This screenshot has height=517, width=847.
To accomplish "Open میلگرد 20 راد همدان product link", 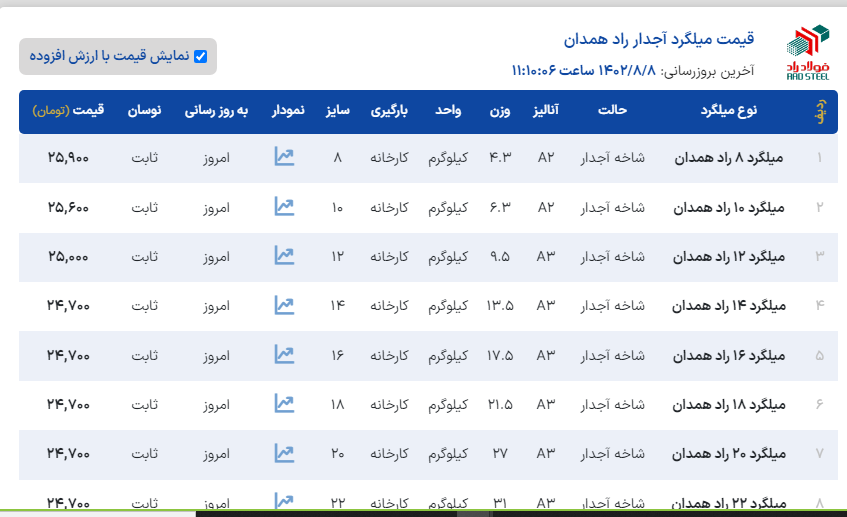I will pos(729,454).
